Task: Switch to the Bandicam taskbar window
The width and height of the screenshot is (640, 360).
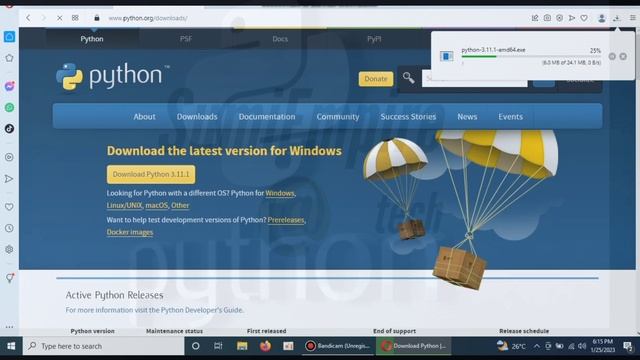Action: pyautogui.click(x=338, y=346)
